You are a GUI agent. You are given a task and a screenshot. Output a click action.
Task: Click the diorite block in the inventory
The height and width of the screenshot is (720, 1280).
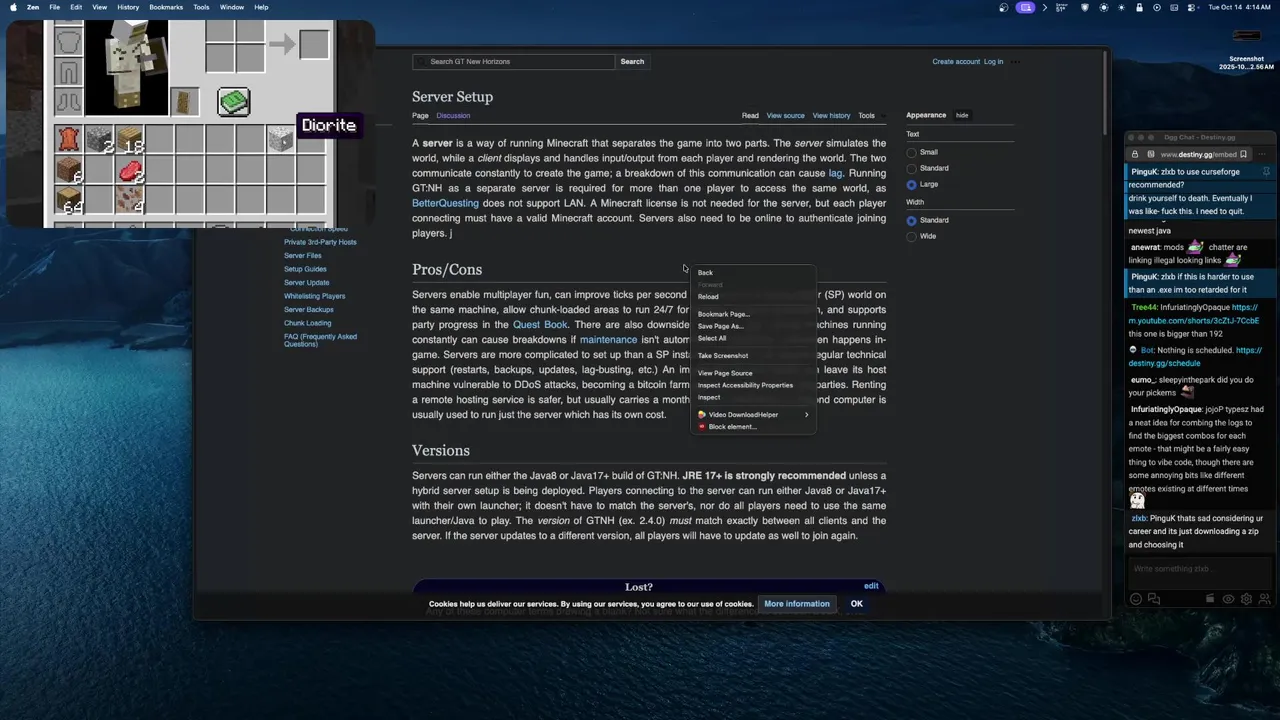tap(280, 140)
